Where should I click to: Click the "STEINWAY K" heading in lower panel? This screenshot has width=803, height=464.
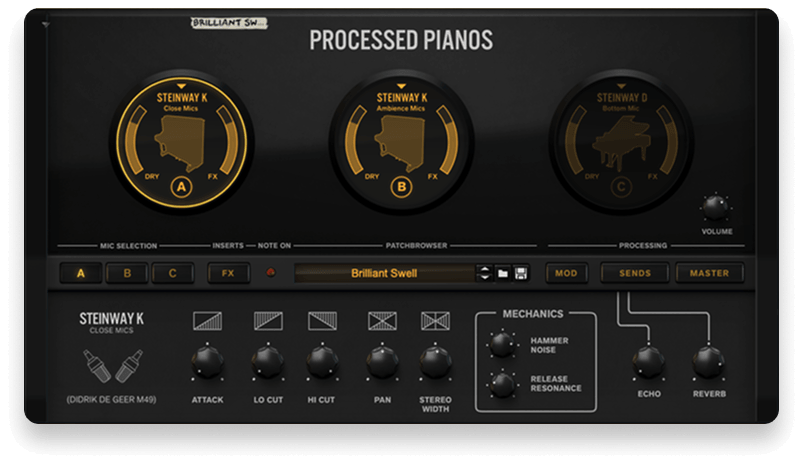pyautogui.click(x=111, y=319)
